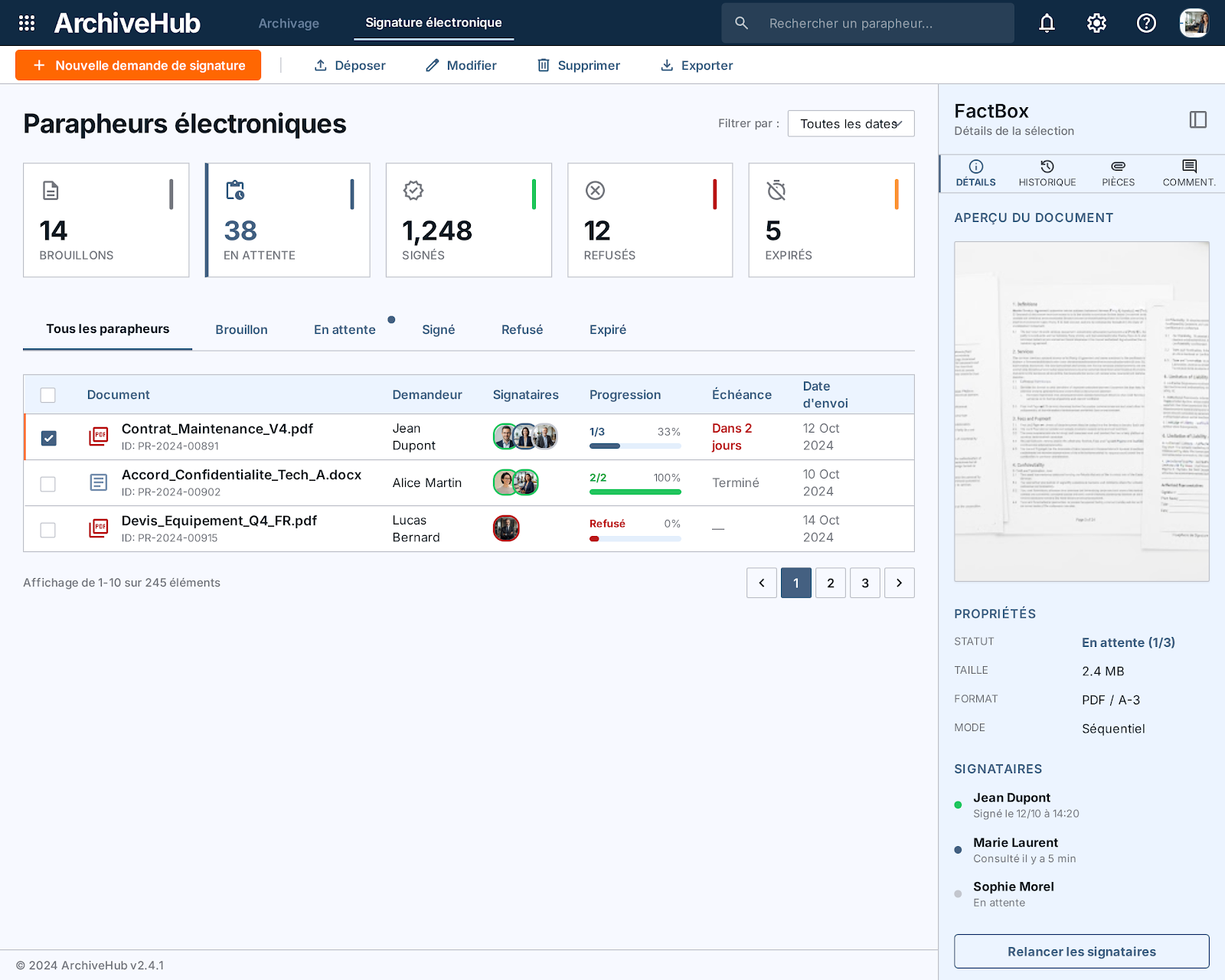Select the Brouillon tab
Image resolution: width=1225 pixels, height=980 pixels.
pyautogui.click(x=241, y=329)
